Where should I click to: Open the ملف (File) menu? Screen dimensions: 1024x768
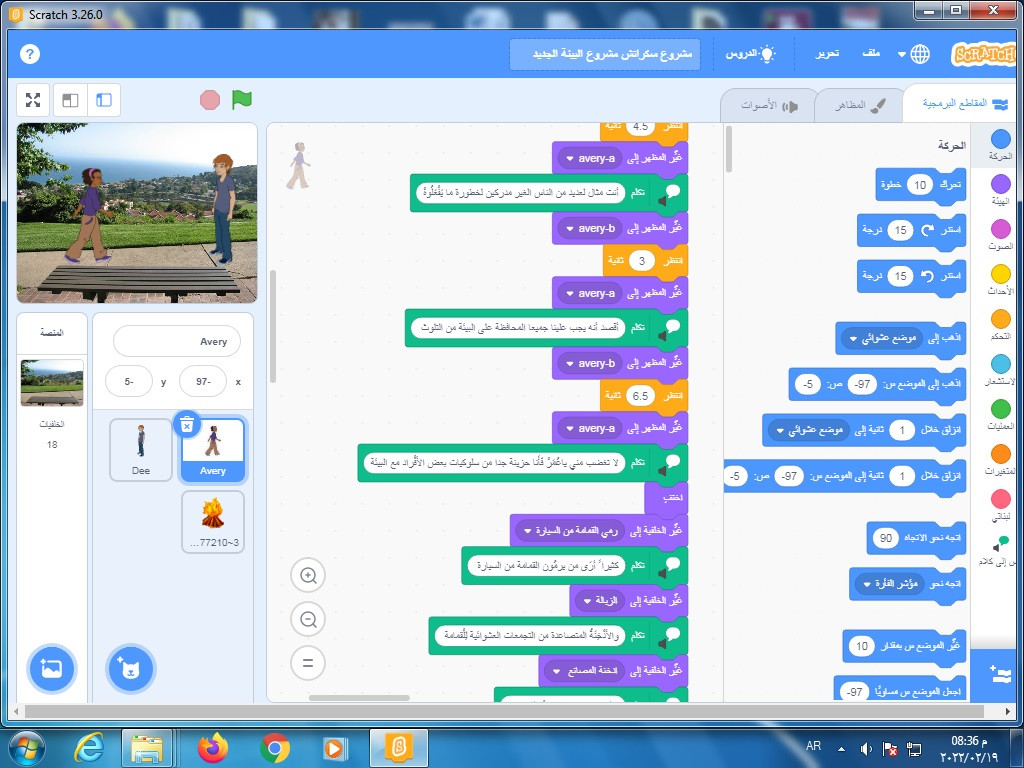(x=871, y=54)
